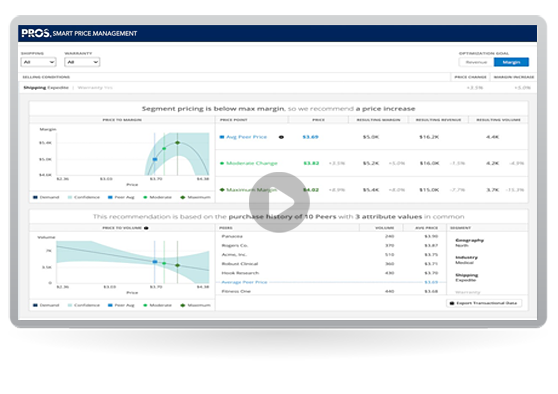
Task: Click the Margin Increase column header
Action: pyautogui.click(x=514, y=77)
